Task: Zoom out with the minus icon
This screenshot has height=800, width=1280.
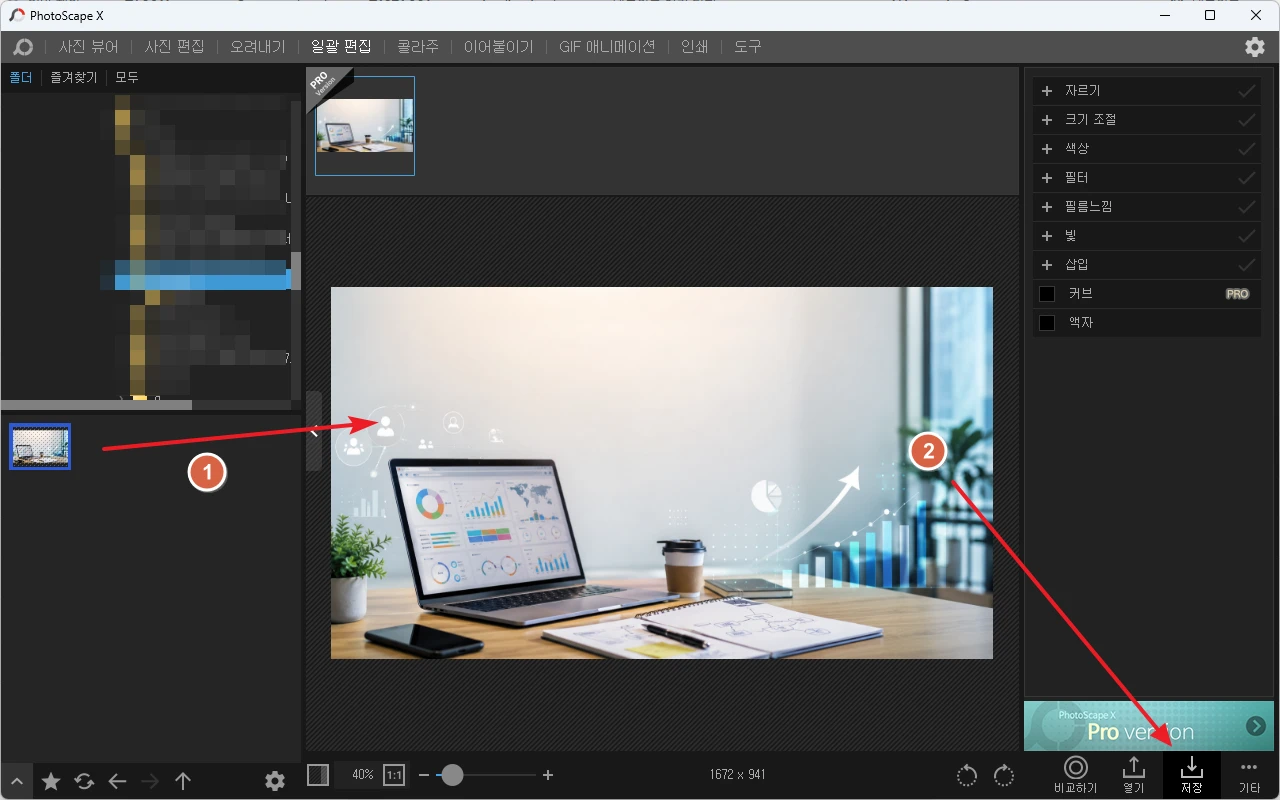Action: pos(424,775)
